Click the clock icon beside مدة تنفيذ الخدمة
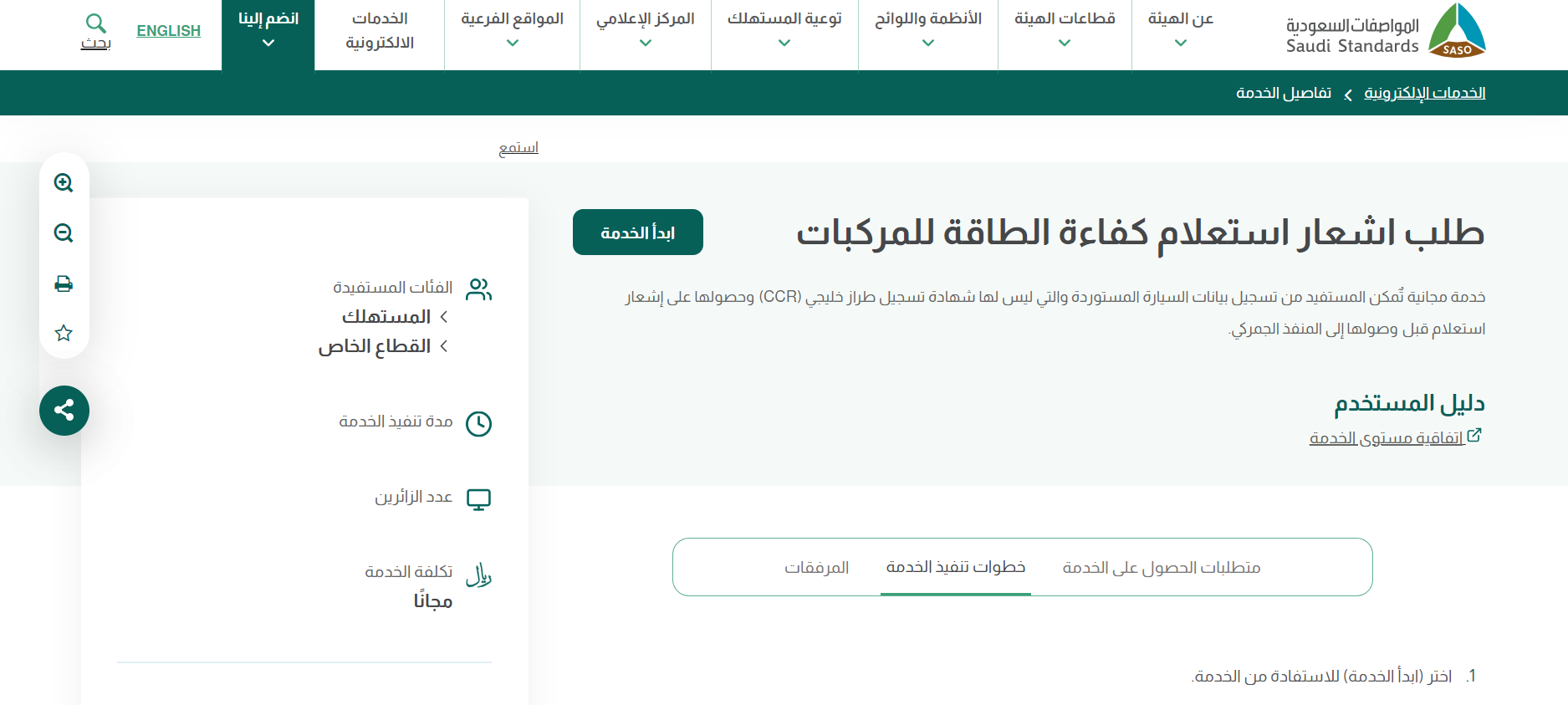This screenshot has height=705, width=1568. [478, 424]
